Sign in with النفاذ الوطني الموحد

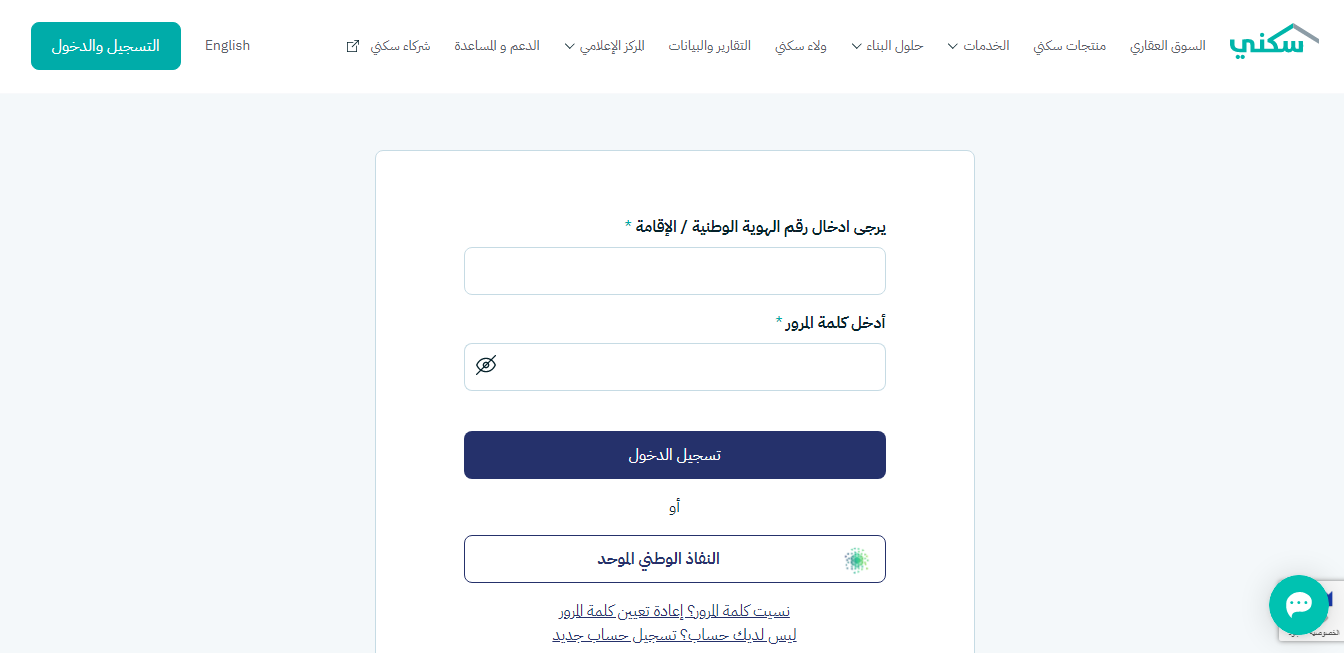[x=675, y=559]
